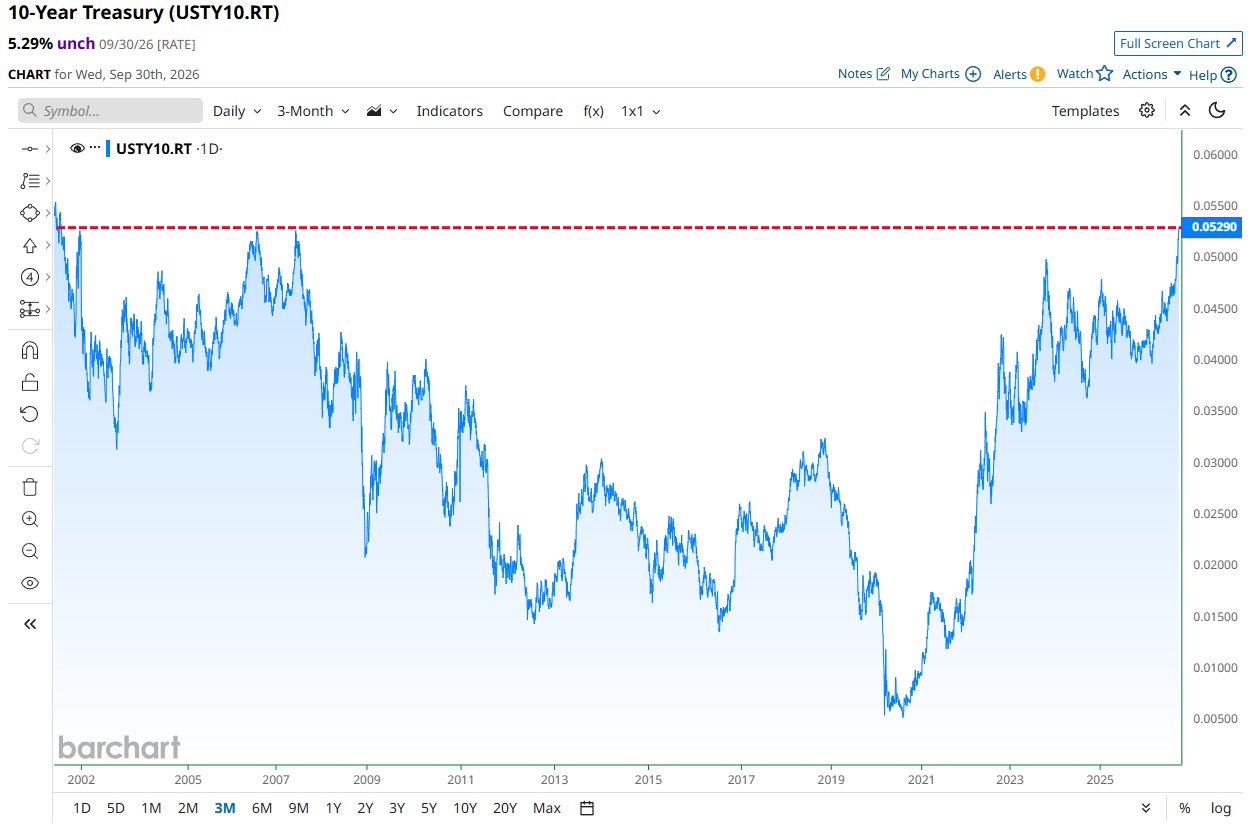Viewport: 1255px width, 826px height.
Task: Open the 3-Month period dropdown
Action: [x=313, y=111]
